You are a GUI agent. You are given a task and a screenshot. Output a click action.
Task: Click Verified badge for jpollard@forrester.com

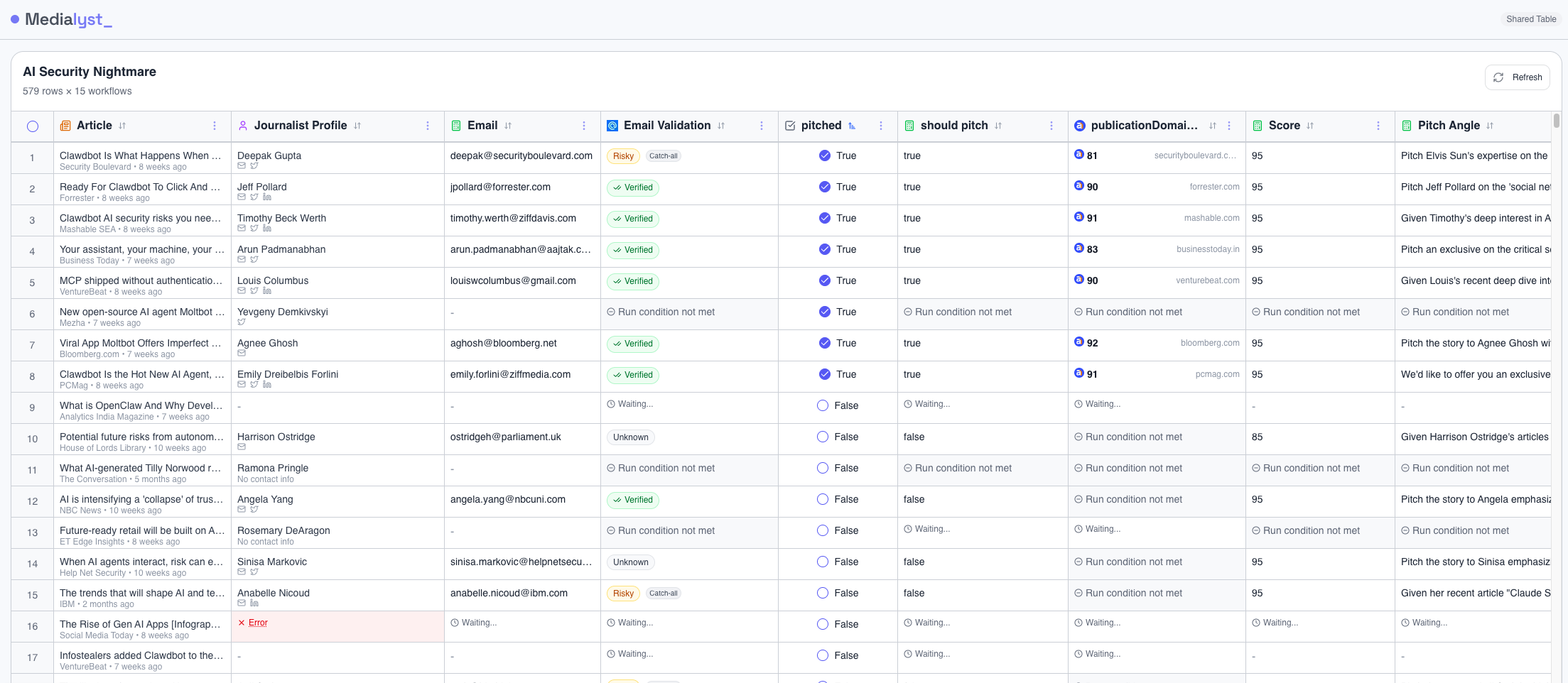point(633,187)
